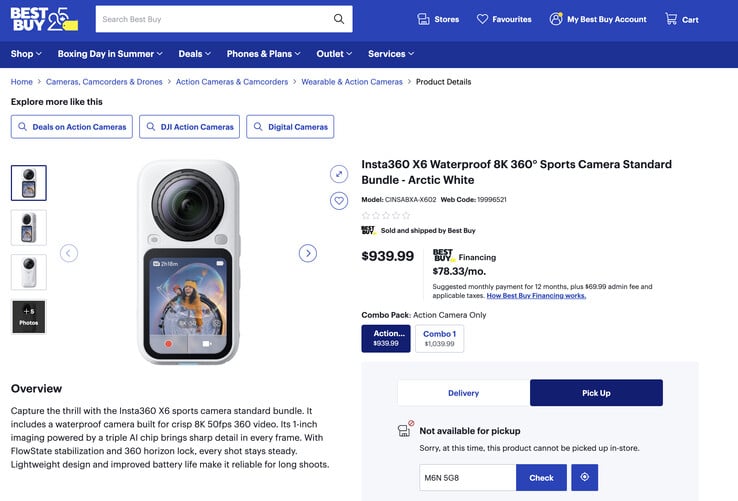Viewport: 738px width, 501px height.
Task: Use current location target icon button
Action: click(x=585, y=477)
